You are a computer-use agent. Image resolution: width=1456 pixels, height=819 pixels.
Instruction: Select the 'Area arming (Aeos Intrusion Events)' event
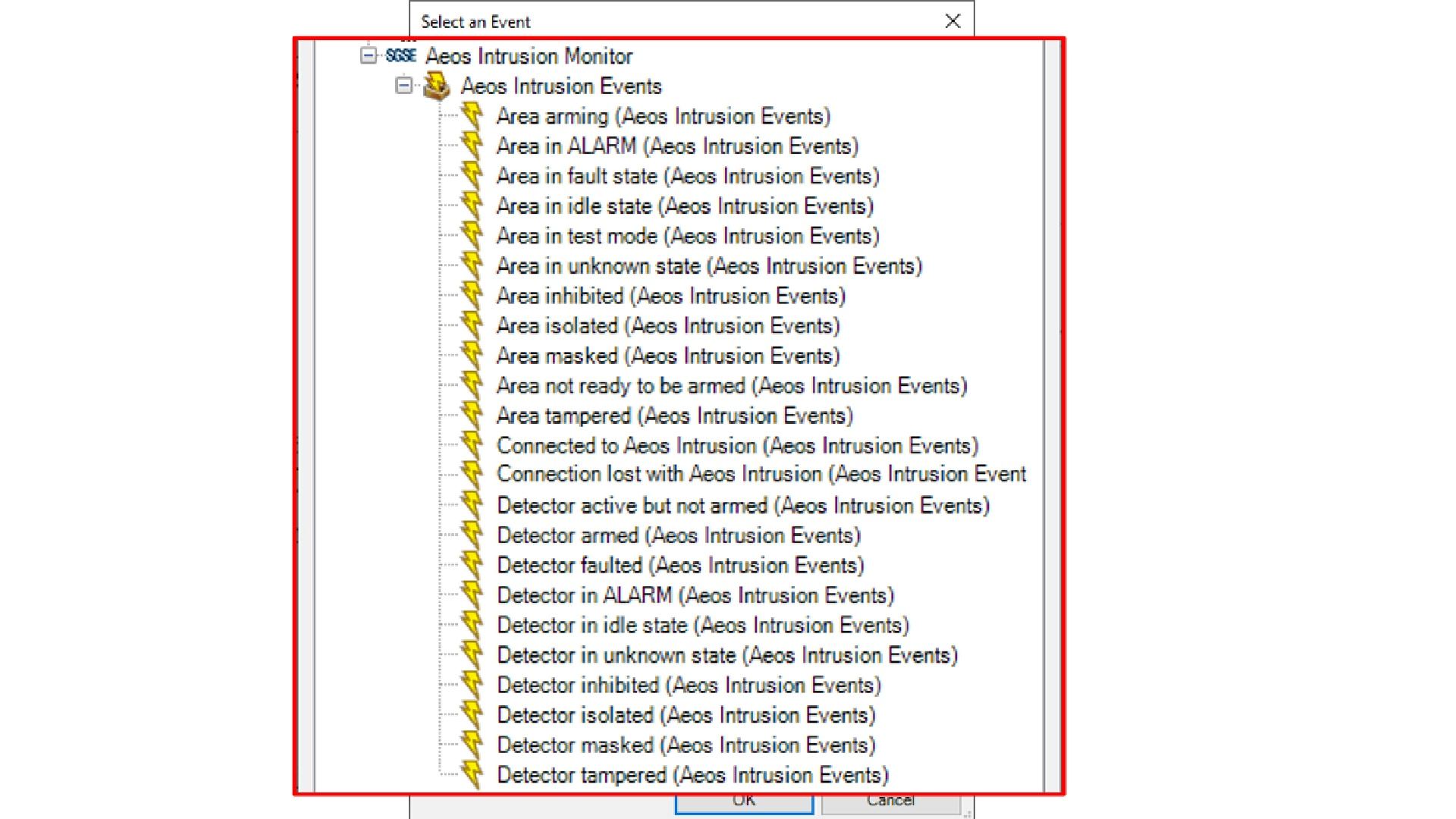664,116
